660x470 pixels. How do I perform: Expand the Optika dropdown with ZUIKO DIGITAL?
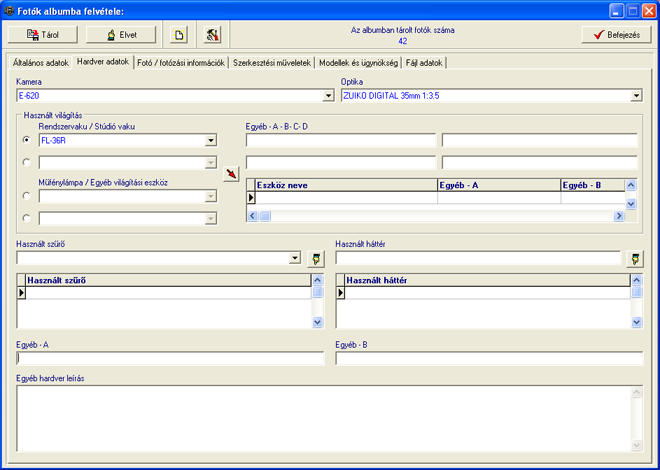click(x=636, y=96)
